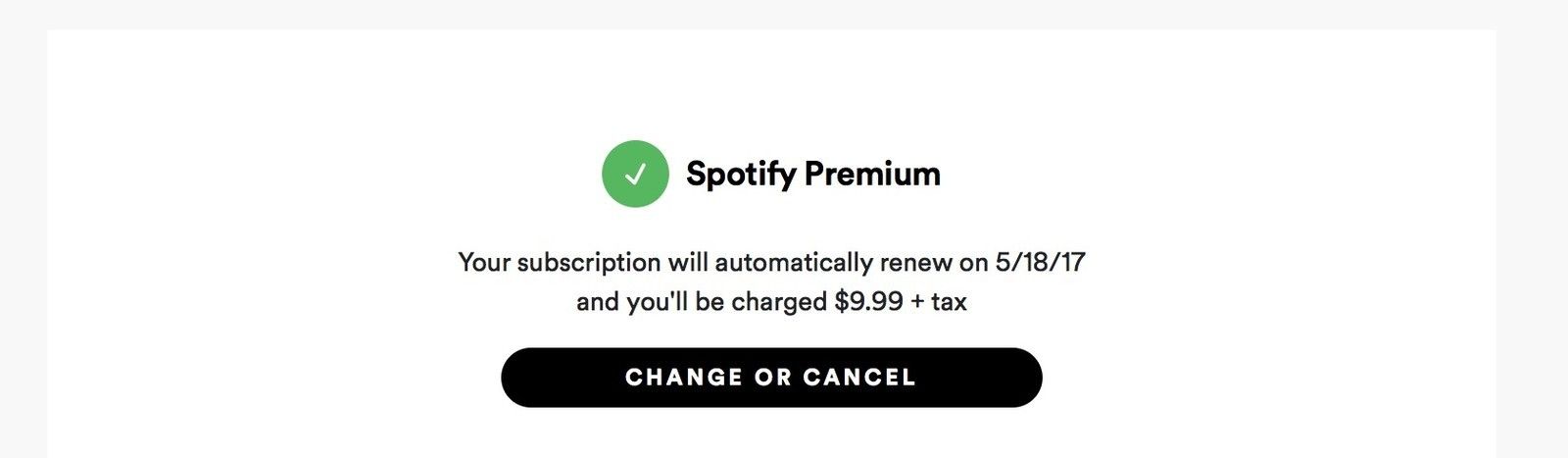
Task: Click the green checkmark icon
Action: pos(635,174)
